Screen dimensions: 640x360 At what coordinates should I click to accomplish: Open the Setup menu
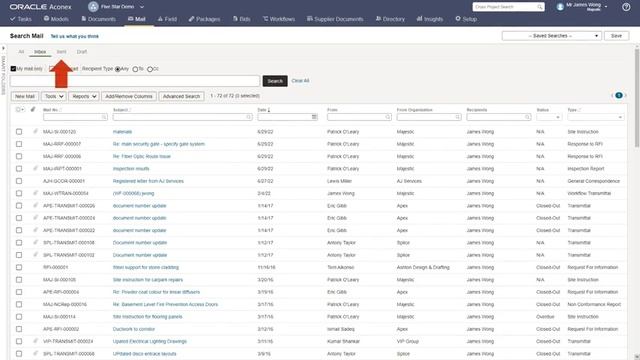466,19
